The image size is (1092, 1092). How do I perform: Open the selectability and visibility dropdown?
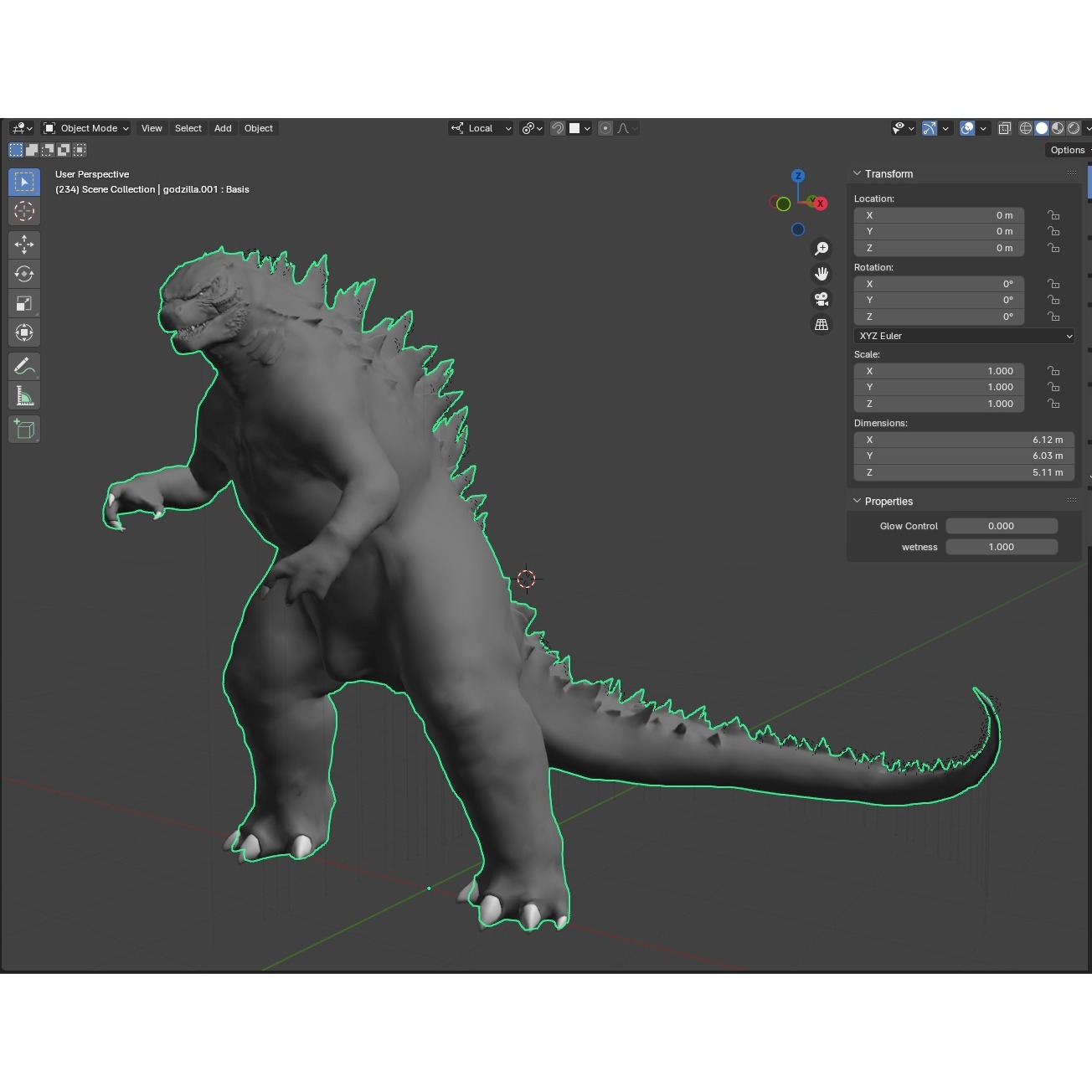point(903,128)
